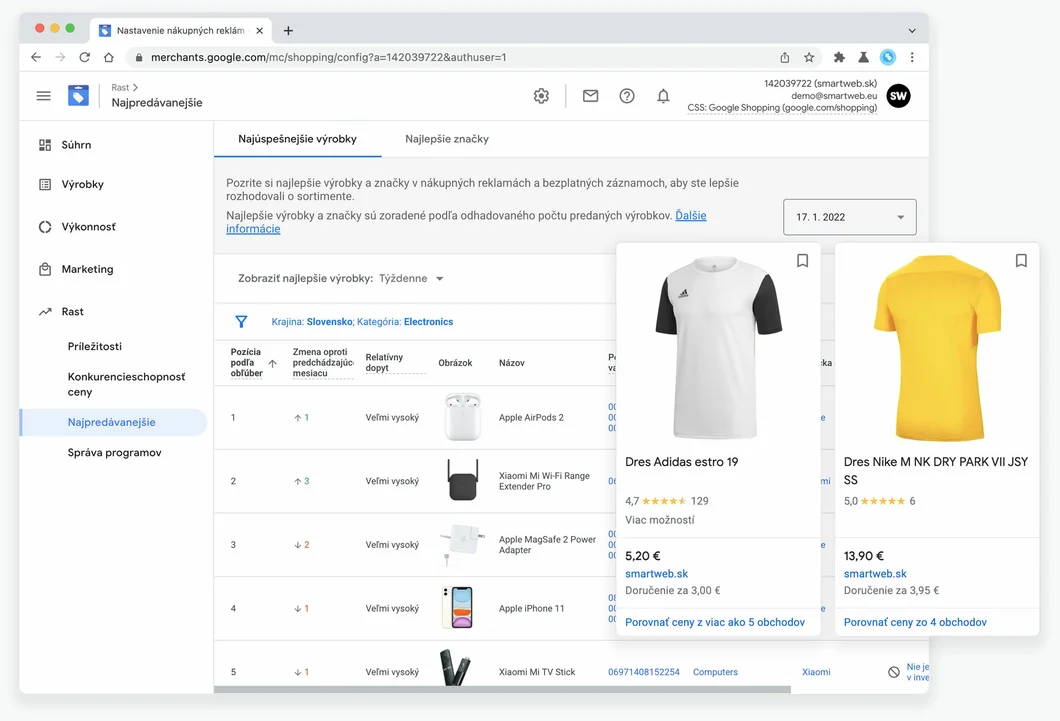Open the notifications bell
Image resolution: width=1060 pixels, height=721 pixels.
663,96
